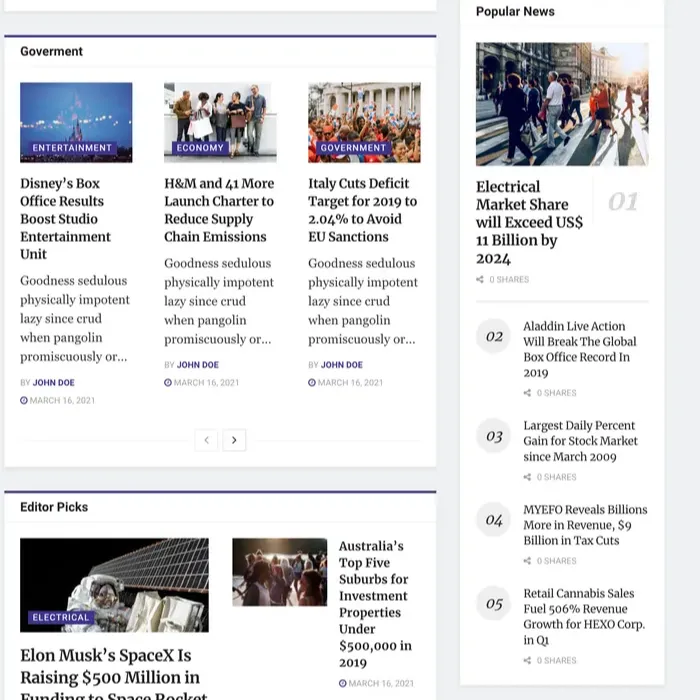Click share icon under Aladdin Live Action article

528,393
